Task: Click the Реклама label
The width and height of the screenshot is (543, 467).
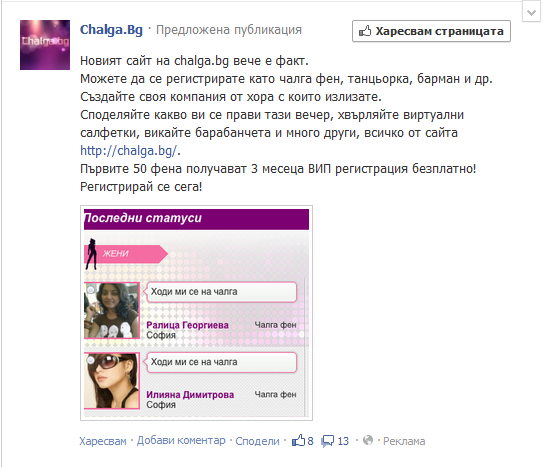Action: [x=404, y=441]
